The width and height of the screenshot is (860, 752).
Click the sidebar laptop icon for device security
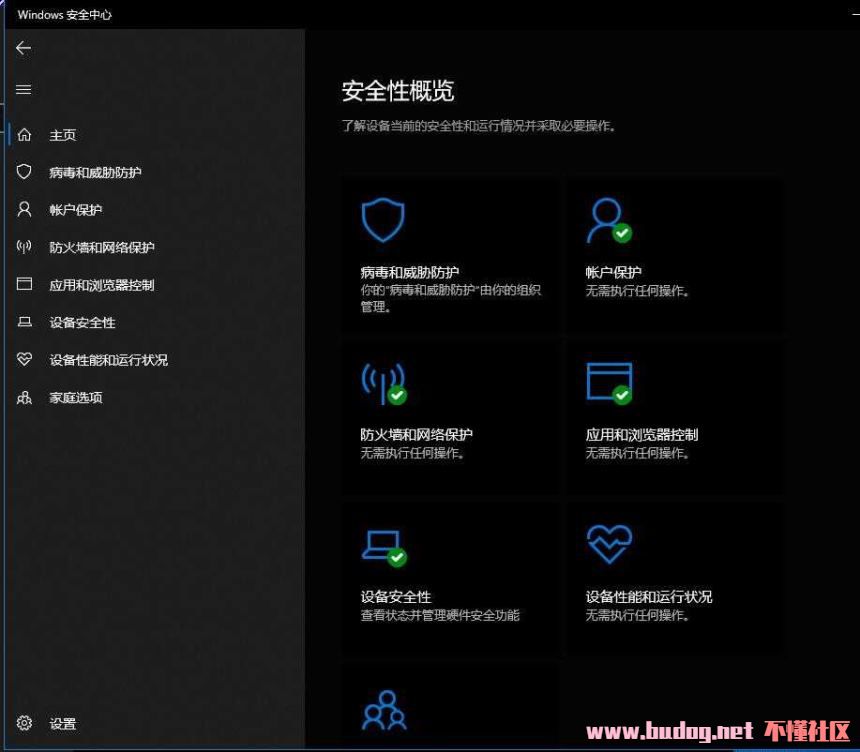24,322
